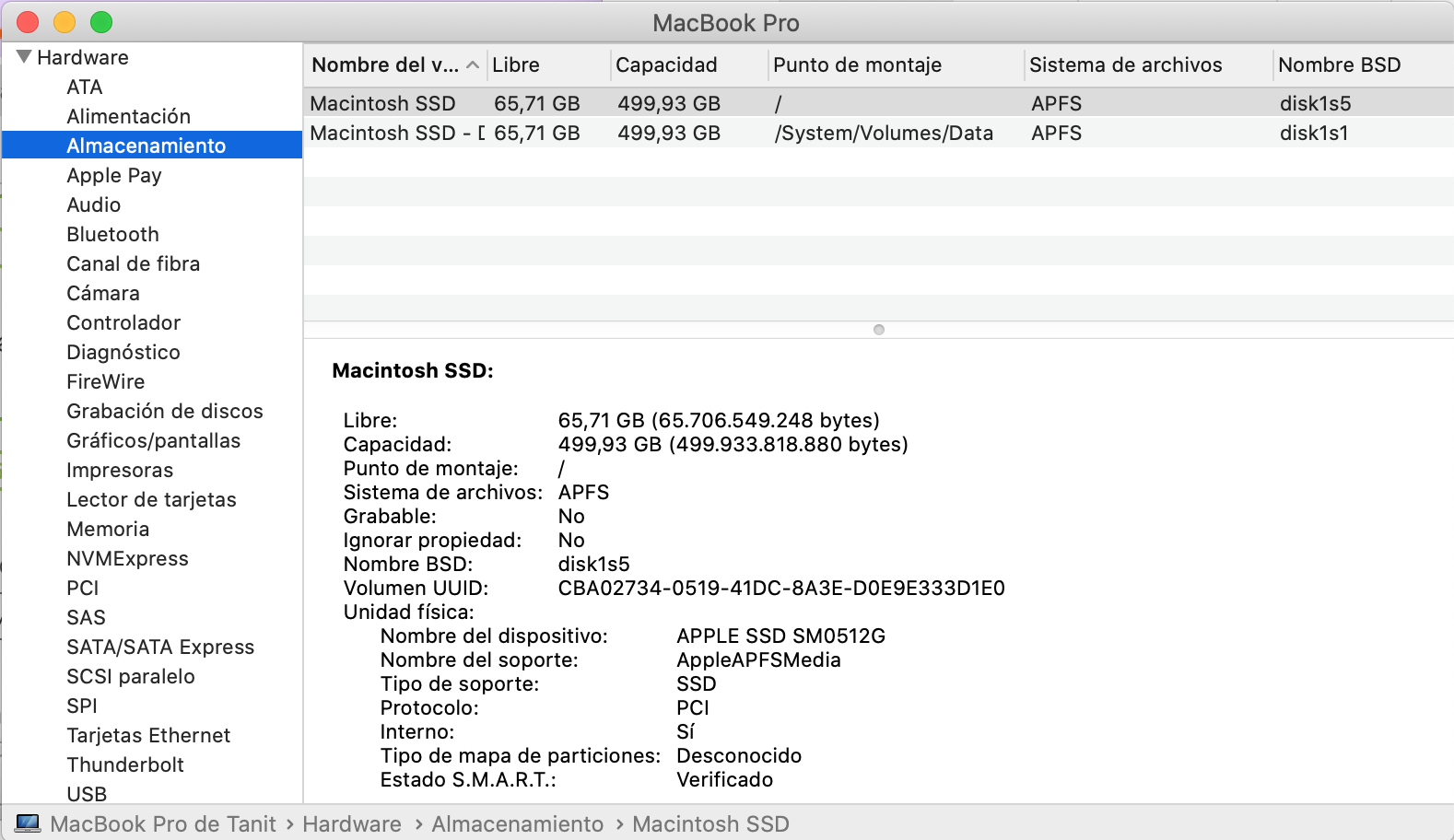Click the 499.933.818.880 bytes capacity value
Screen dimensions: 1454x840
[789, 444]
